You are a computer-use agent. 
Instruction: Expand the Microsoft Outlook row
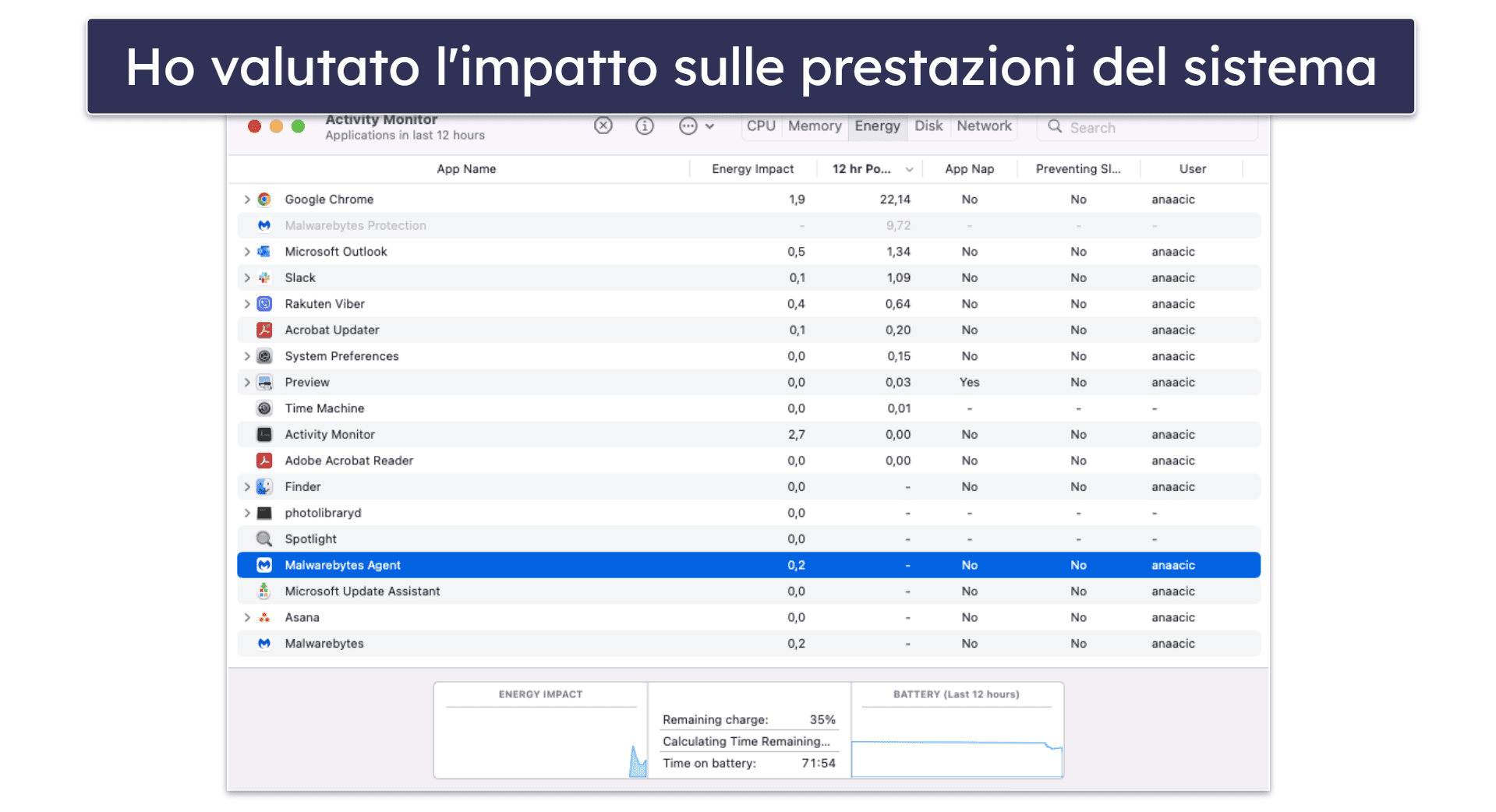point(247,252)
